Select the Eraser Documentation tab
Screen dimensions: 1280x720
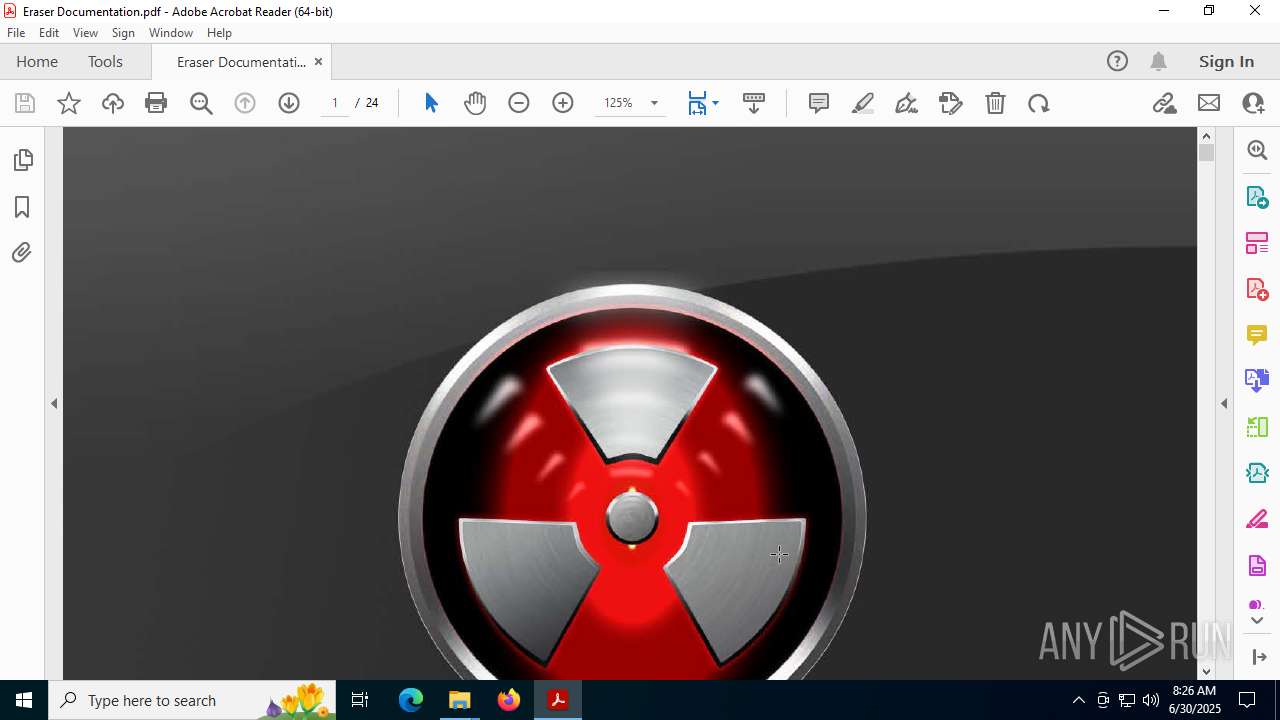(241, 62)
